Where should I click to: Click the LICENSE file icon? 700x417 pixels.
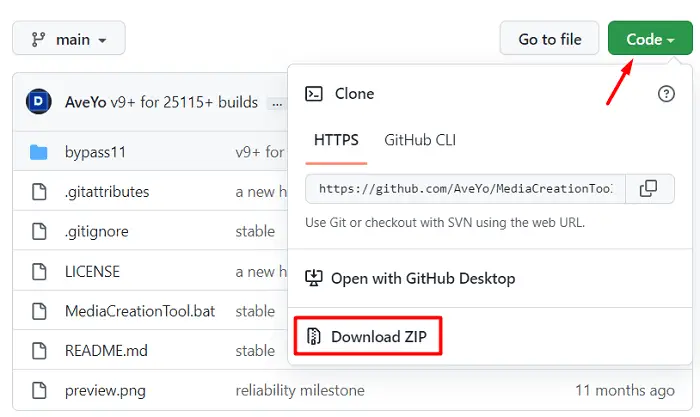tap(39, 272)
